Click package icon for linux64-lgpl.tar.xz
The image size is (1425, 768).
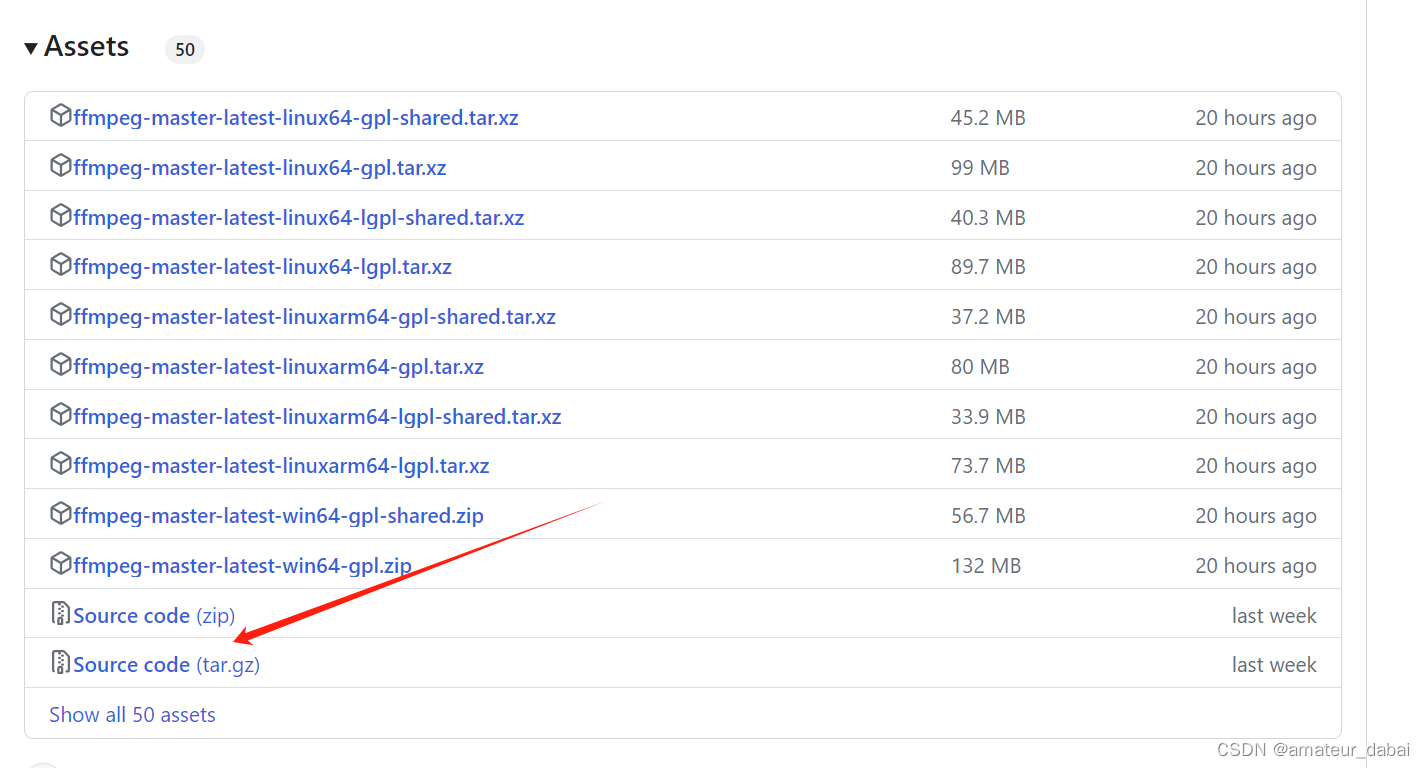point(61,265)
